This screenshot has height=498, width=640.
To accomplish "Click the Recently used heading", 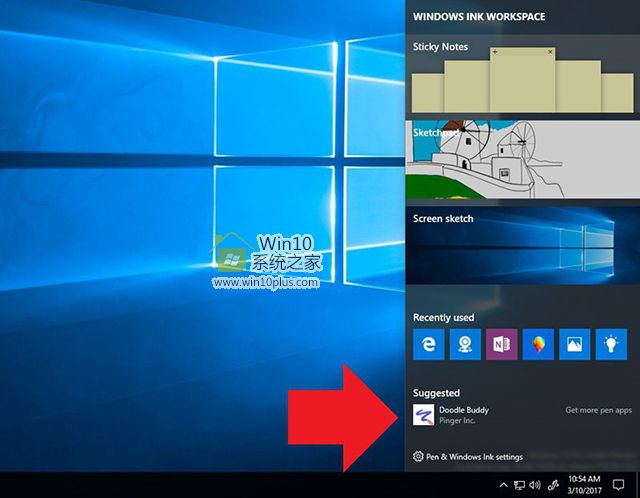I will 443,317.
